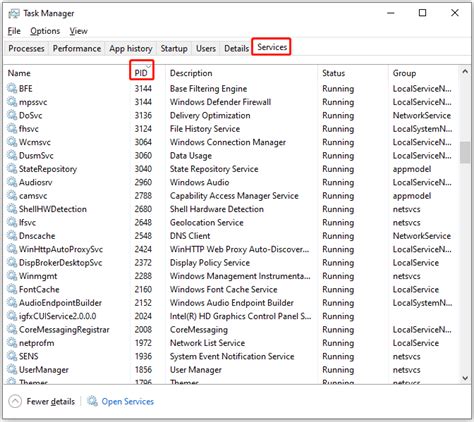Click the icon beside WinHttpAutoProxySvc

point(12,249)
